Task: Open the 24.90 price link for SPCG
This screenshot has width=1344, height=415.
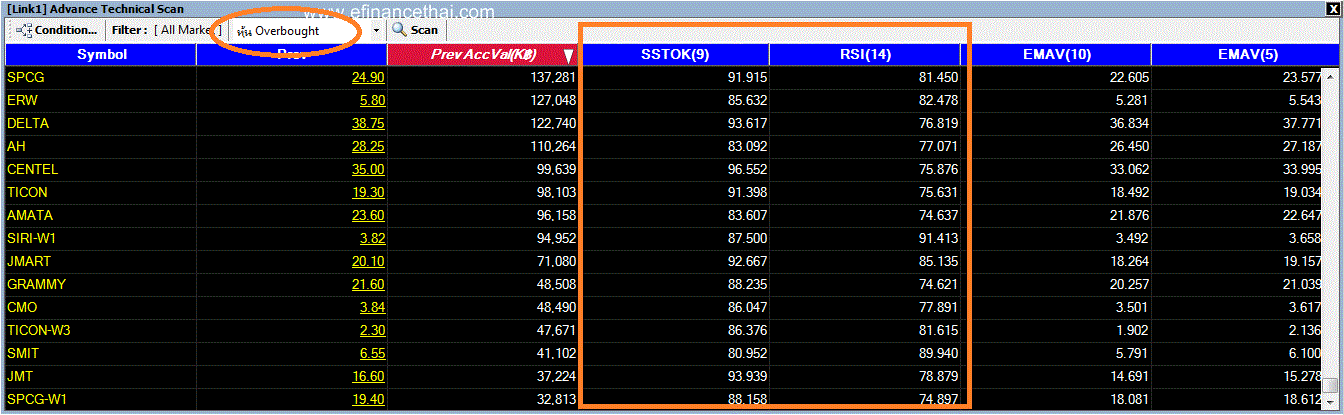Action: pyautogui.click(x=368, y=77)
